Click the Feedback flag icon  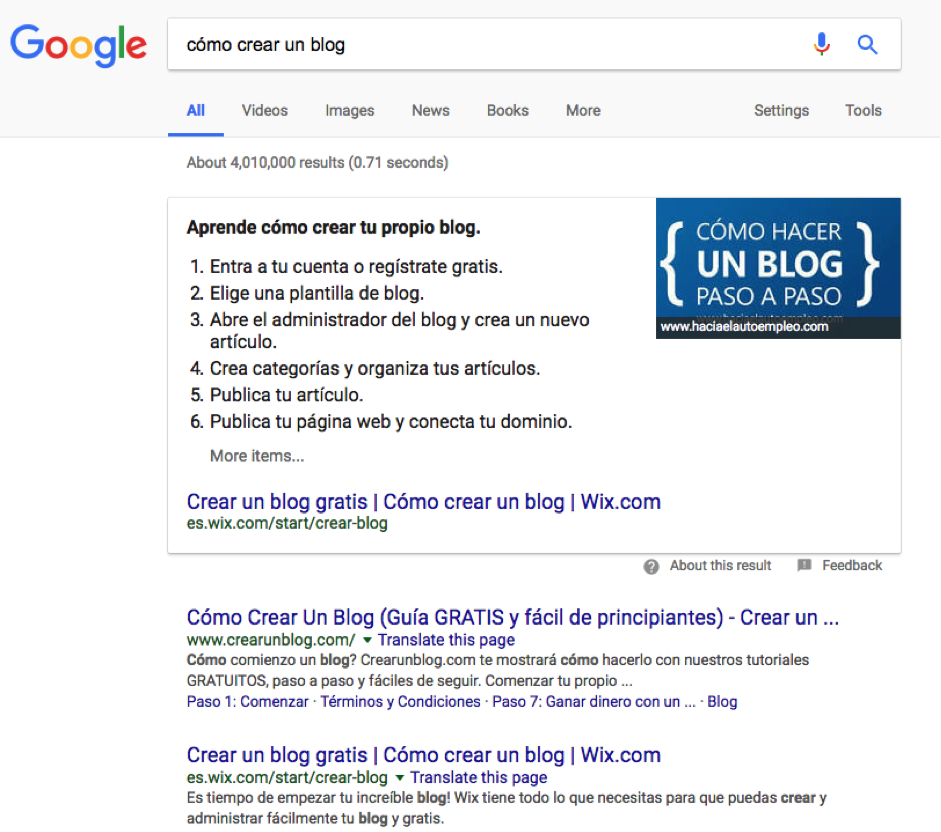click(x=804, y=566)
